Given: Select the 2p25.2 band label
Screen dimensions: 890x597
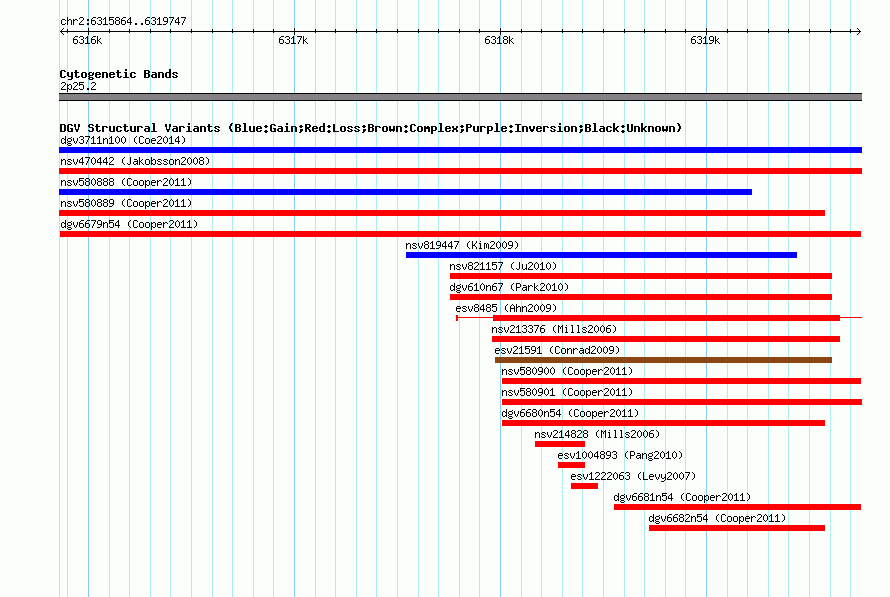Looking at the screenshot, I should click(x=78, y=86).
